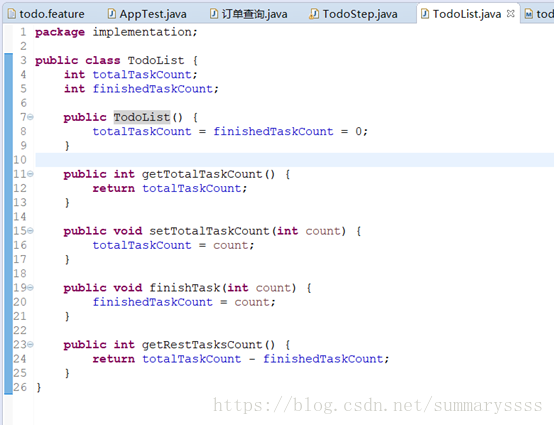Click the TodoList.java file icon

425,14
